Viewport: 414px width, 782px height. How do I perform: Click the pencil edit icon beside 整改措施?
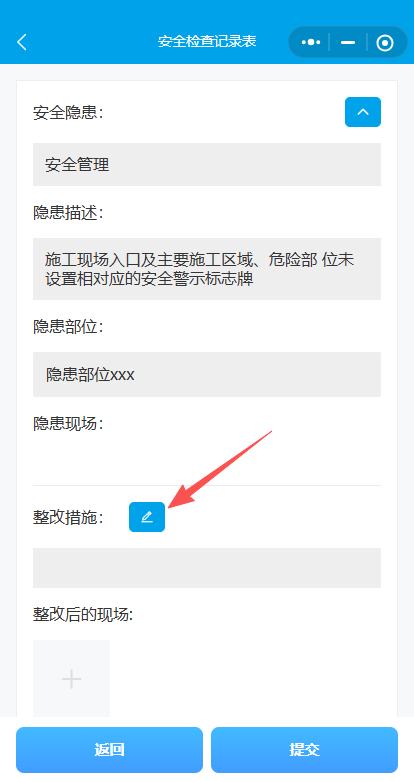[x=147, y=517]
